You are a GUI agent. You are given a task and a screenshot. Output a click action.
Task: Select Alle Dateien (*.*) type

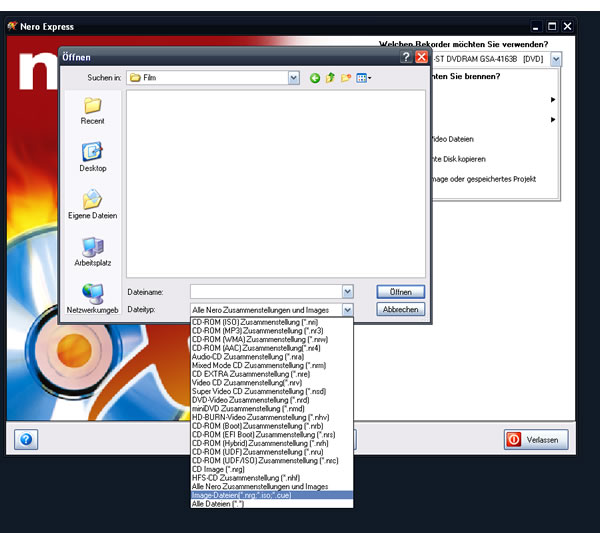coord(272,504)
